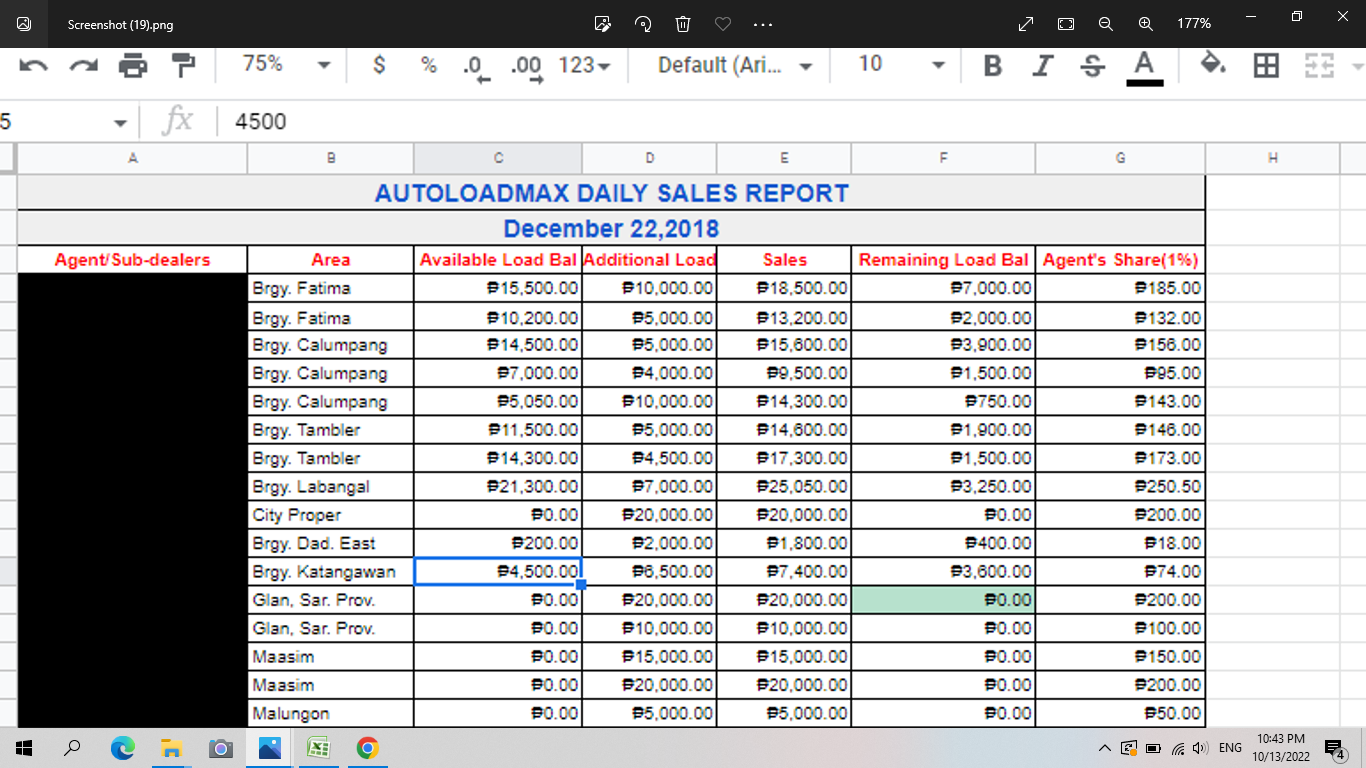
Task: Click the Agent's Share(1%) header cell
Action: 1120,260
